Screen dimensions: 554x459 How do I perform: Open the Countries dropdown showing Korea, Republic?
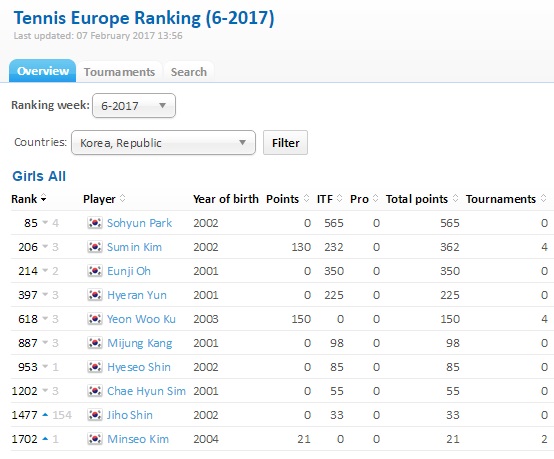pos(163,142)
